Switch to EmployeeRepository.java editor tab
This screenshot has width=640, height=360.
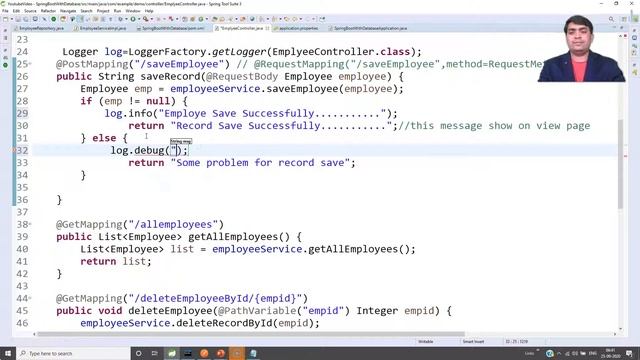pyautogui.click(x=39, y=28)
